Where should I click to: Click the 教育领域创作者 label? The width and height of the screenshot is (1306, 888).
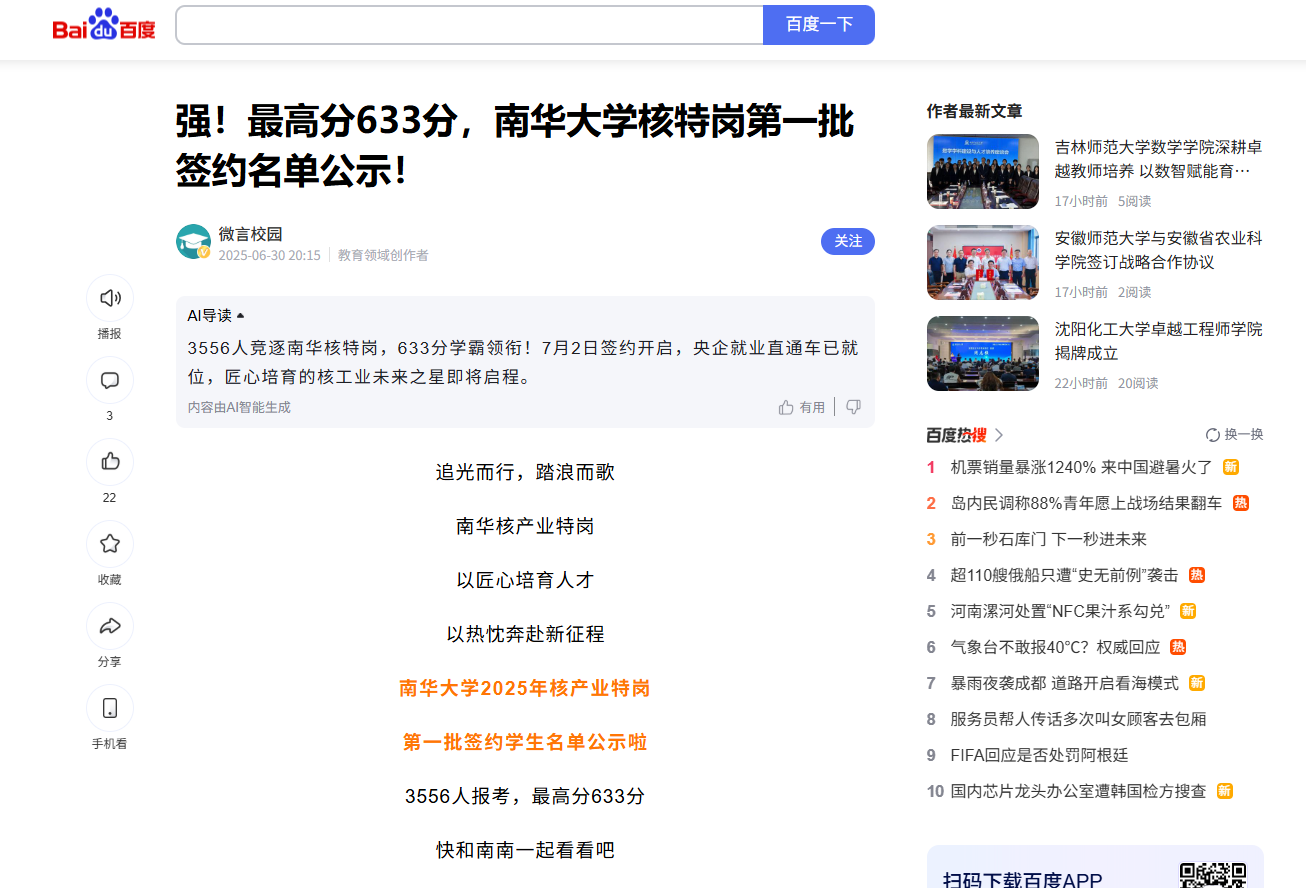pos(383,255)
